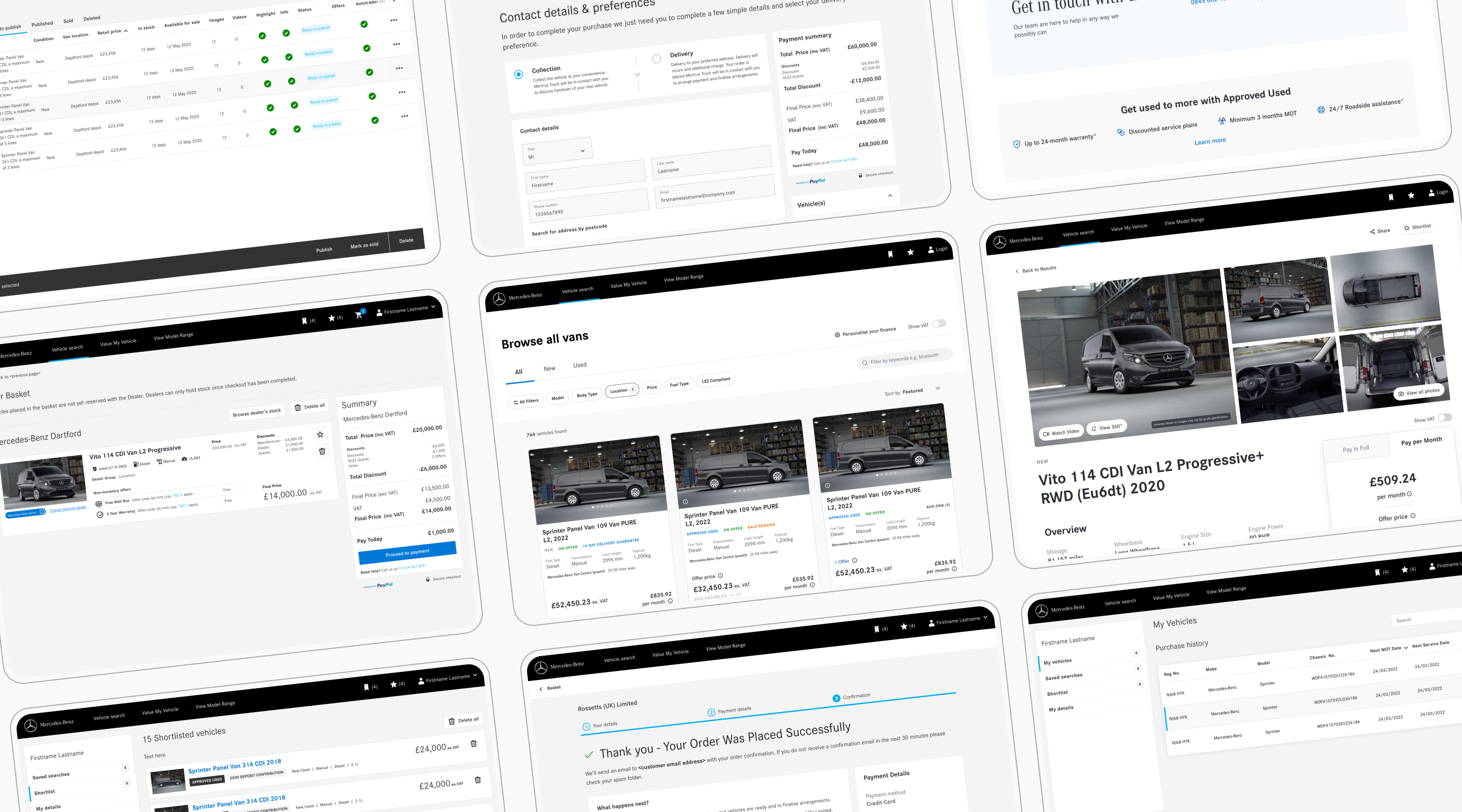
Task: Click the Publish button in the stock table footer
Action: (324, 250)
